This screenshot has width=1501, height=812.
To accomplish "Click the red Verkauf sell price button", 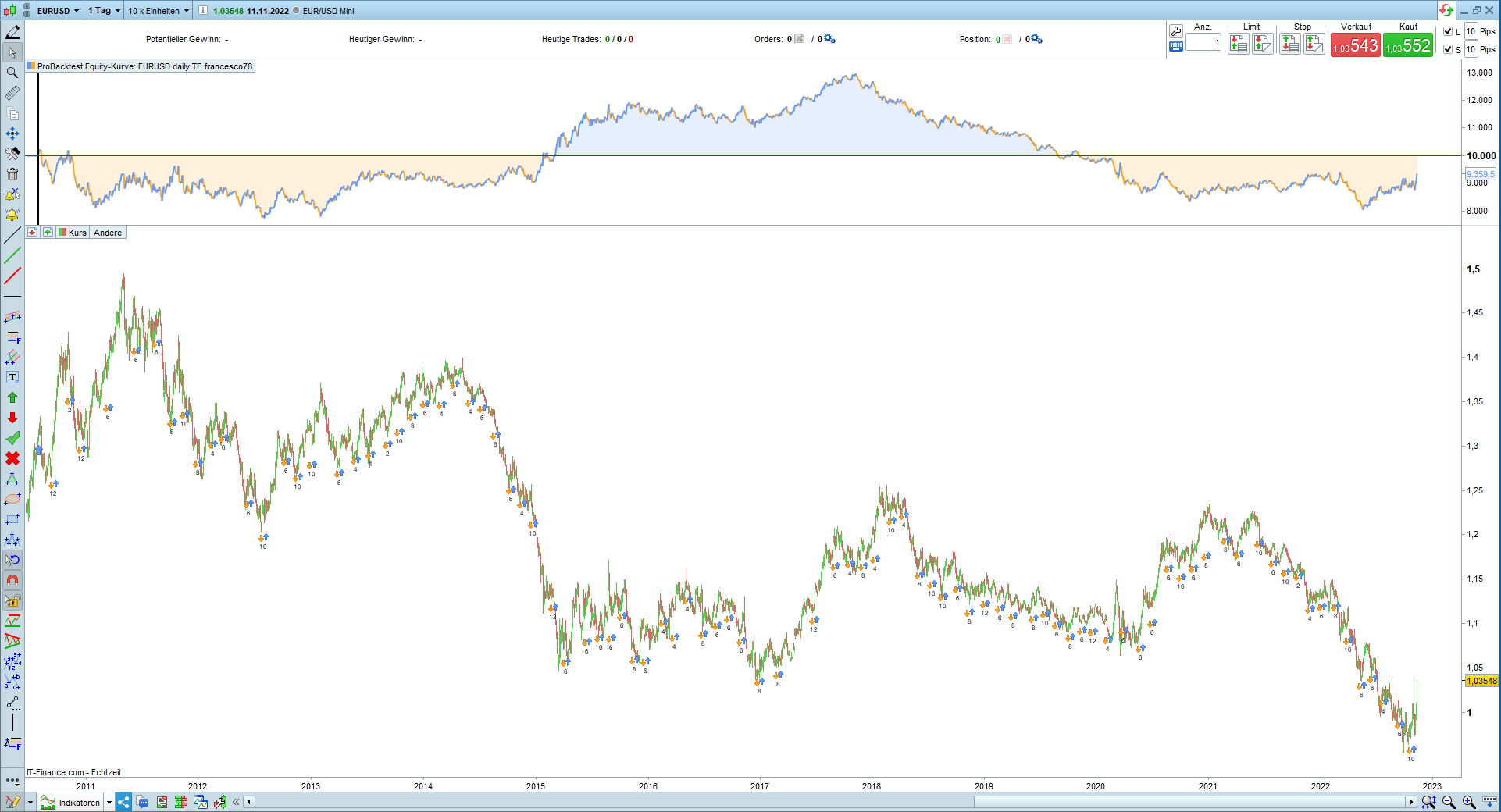I will click(x=1355, y=45).
